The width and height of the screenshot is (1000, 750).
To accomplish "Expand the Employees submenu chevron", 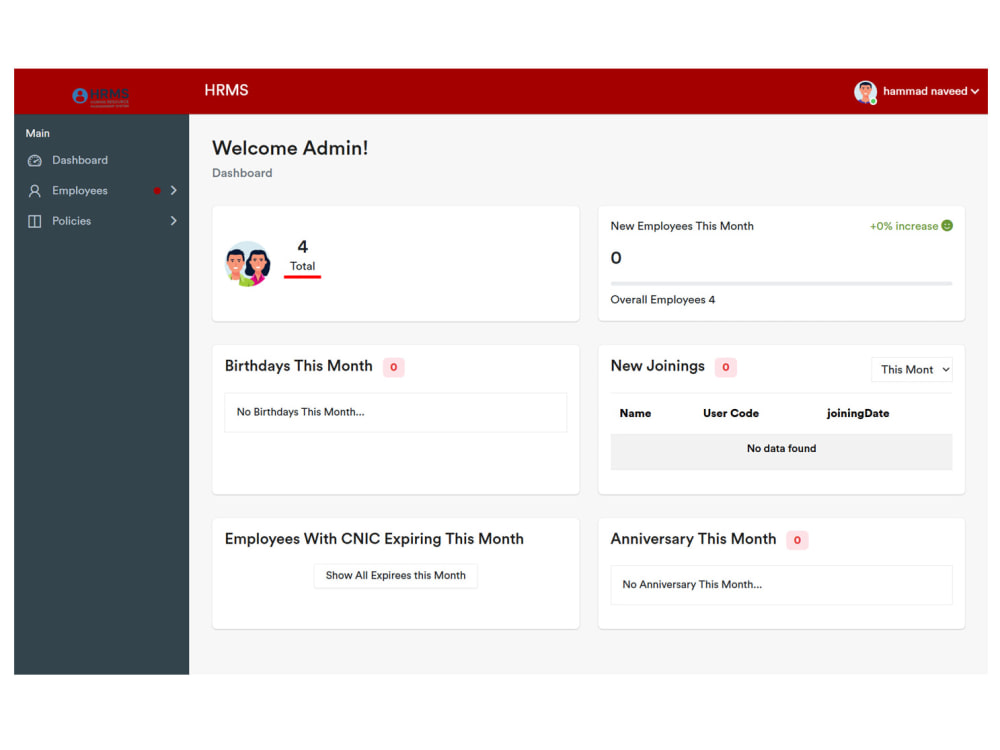I will (x=173, y=191).
